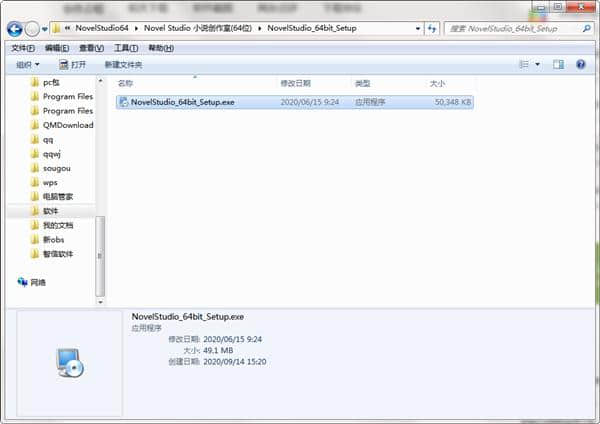
Task: Open the 文件(F) menu
Action: (23, 48)
